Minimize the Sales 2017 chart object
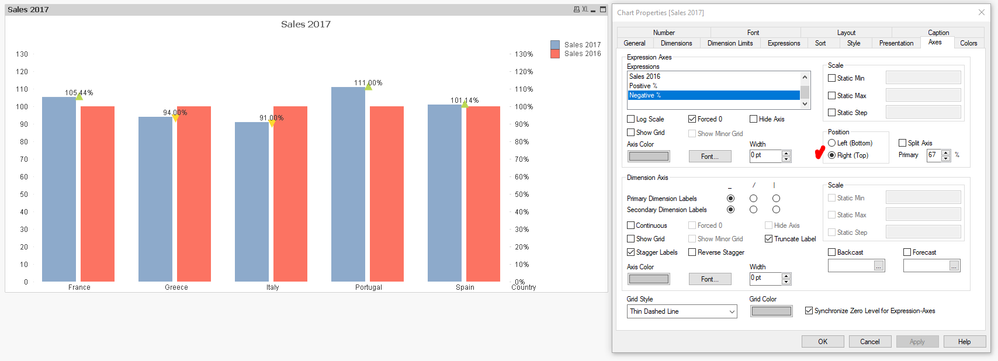 click(593, 10)
